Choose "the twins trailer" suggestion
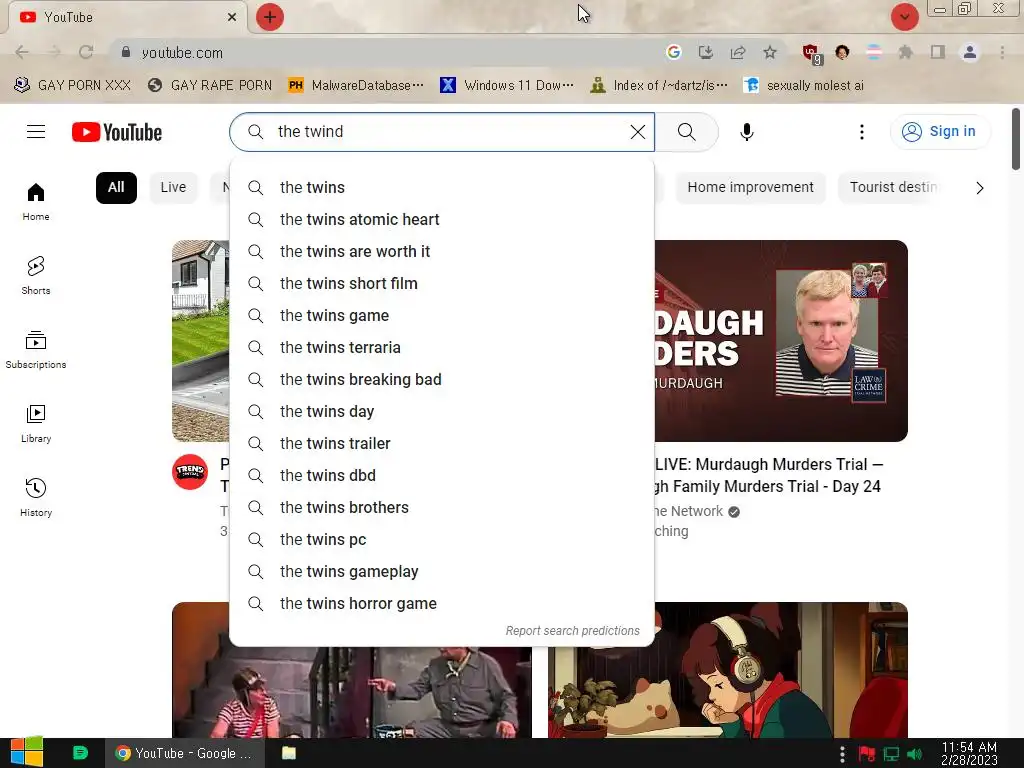This screenshot has width=1024, height=768. click(x=442, y=443)
